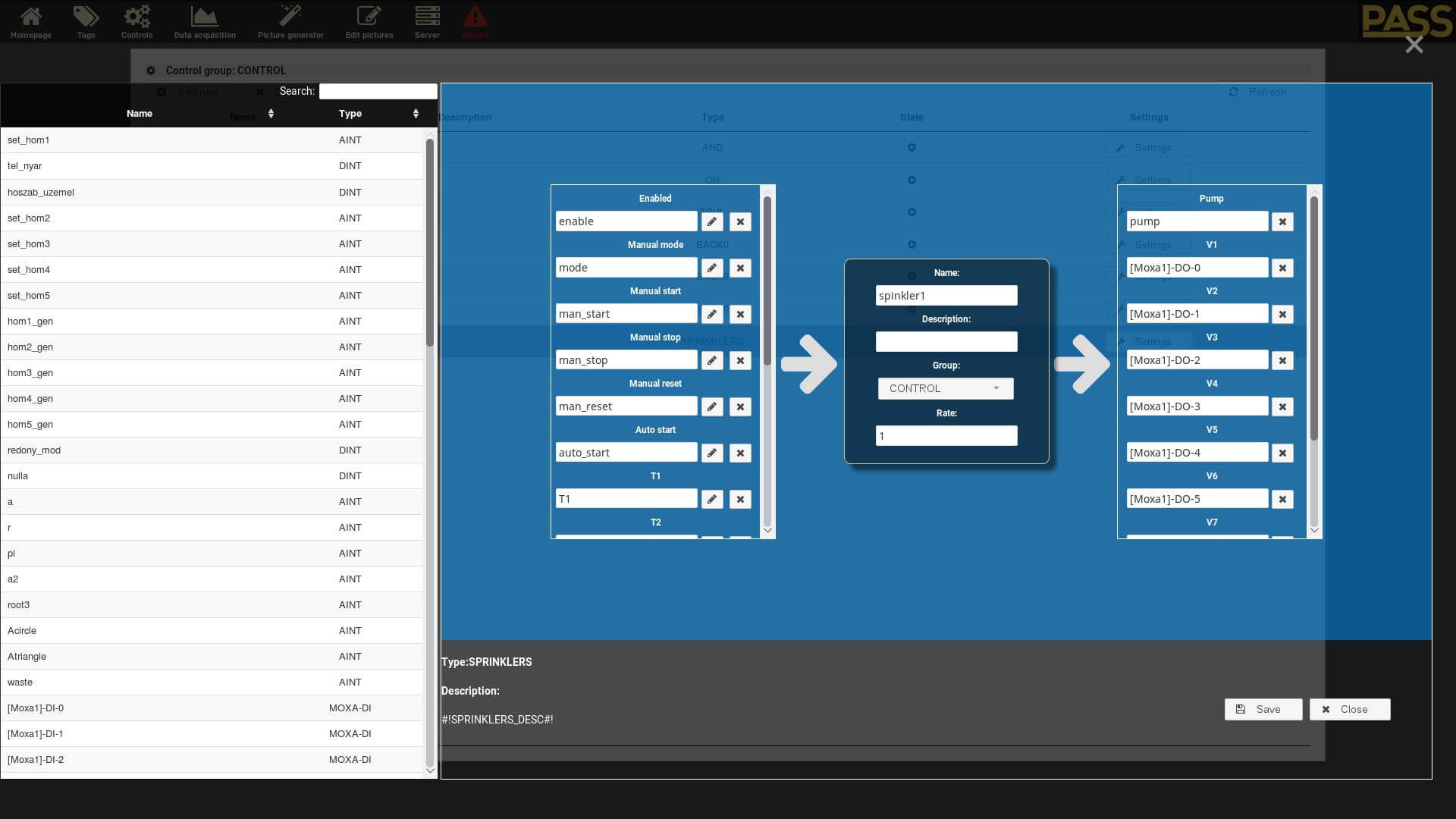Screen dimensions: 1456x819
Task: Edit the 'enable' input with pencil icon
Action: [x=712, y=221]
